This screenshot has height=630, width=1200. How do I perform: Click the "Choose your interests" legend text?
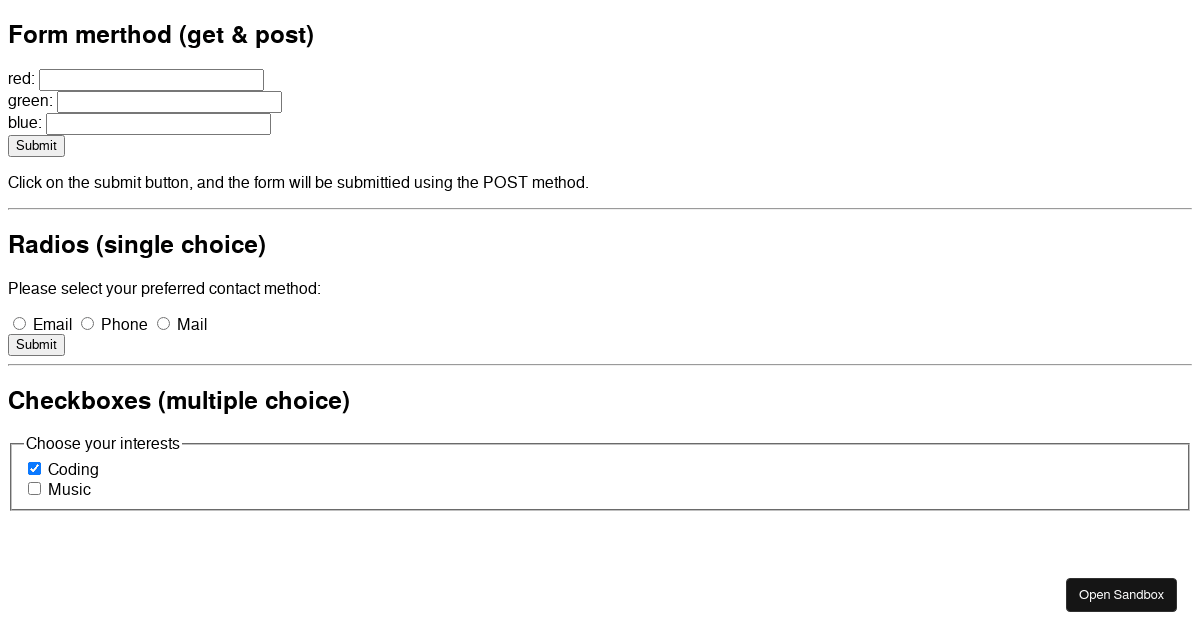click(x=103, y=443)
